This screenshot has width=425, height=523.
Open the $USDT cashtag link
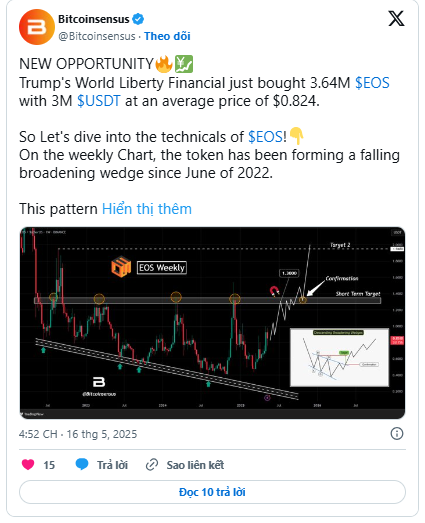(x=98, y=101)
